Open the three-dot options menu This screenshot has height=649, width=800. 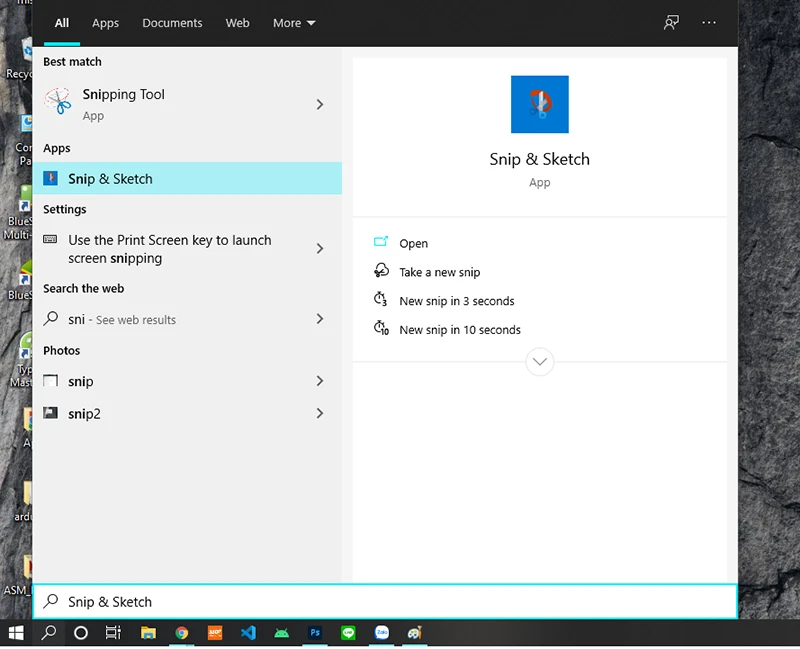(709, 23)
